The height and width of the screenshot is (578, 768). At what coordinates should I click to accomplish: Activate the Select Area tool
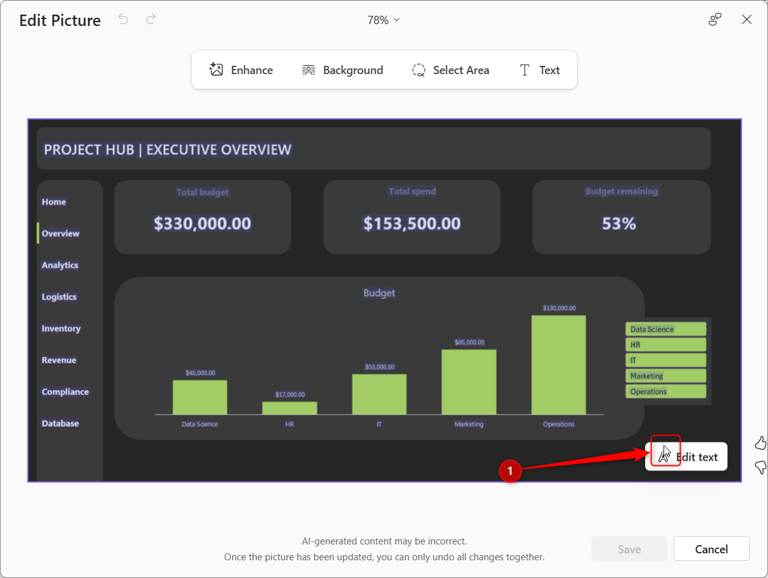450,70
